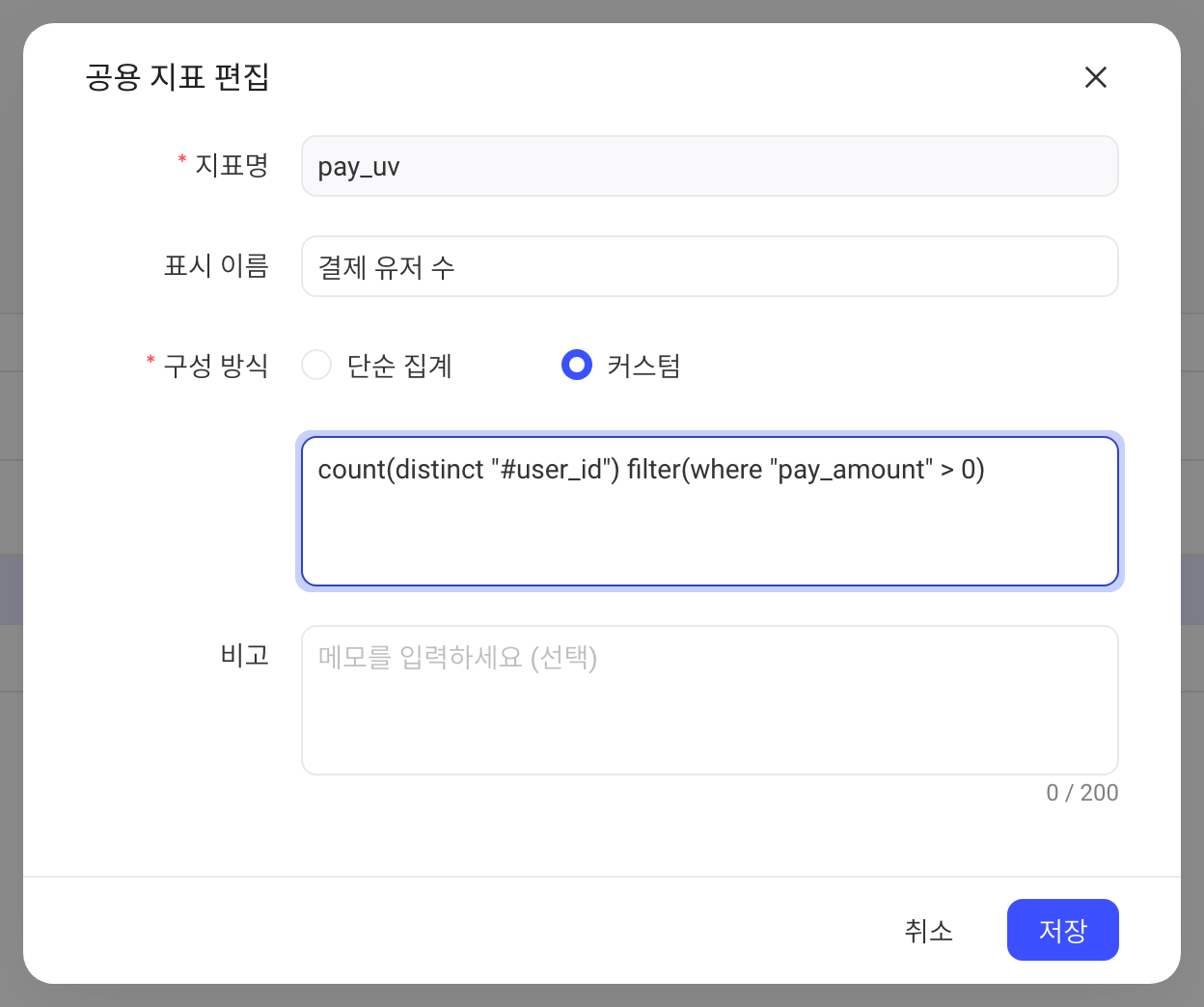The image size is (1204, 1007).
Task: Focus the custom formula text area
Action: (x=710, y=511)
